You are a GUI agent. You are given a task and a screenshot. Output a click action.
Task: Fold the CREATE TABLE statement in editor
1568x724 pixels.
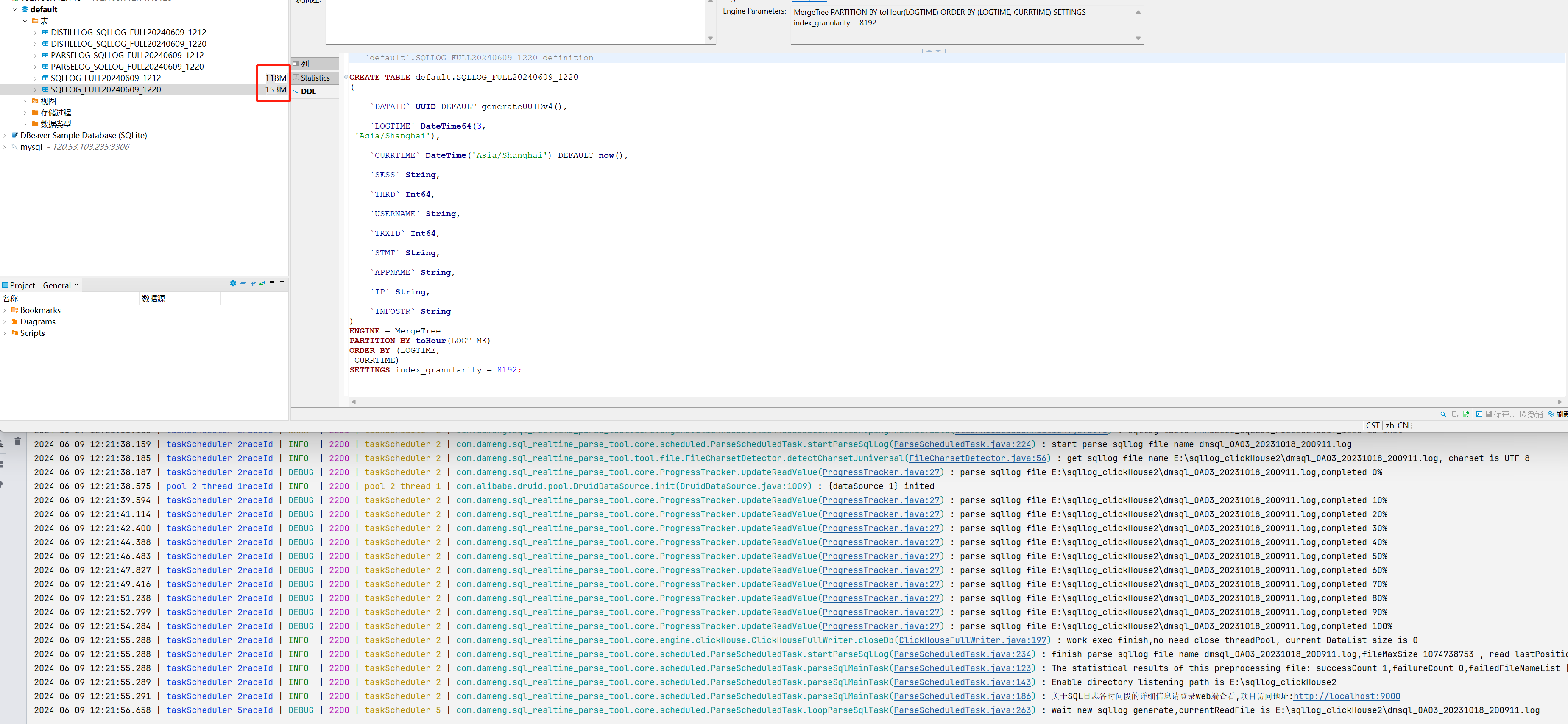point(346,77)
